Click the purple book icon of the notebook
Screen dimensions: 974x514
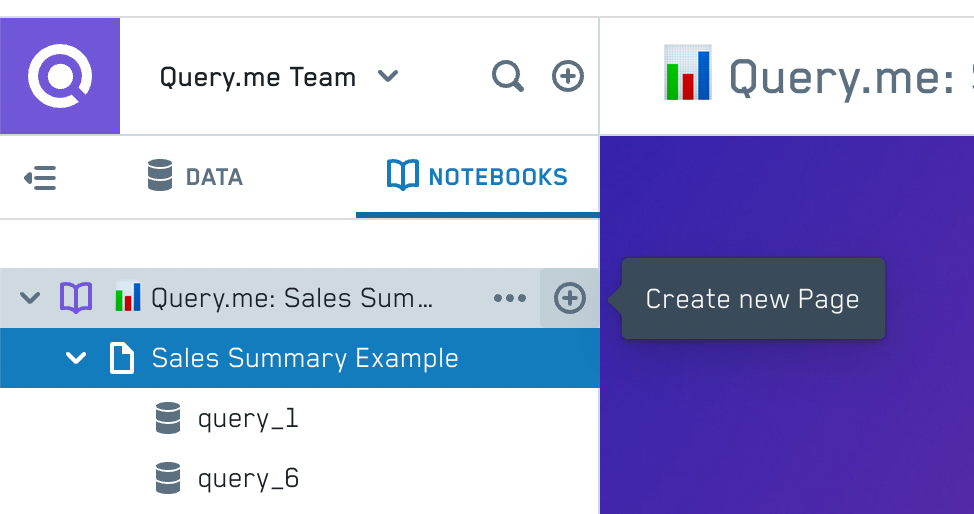[x=76, y=298]
